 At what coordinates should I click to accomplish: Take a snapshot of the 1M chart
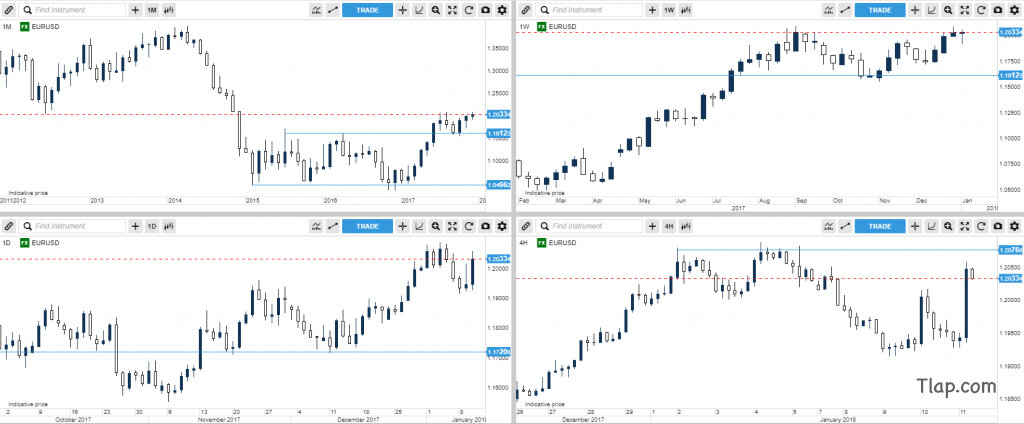pyautogui.click(x=485, y=10)
